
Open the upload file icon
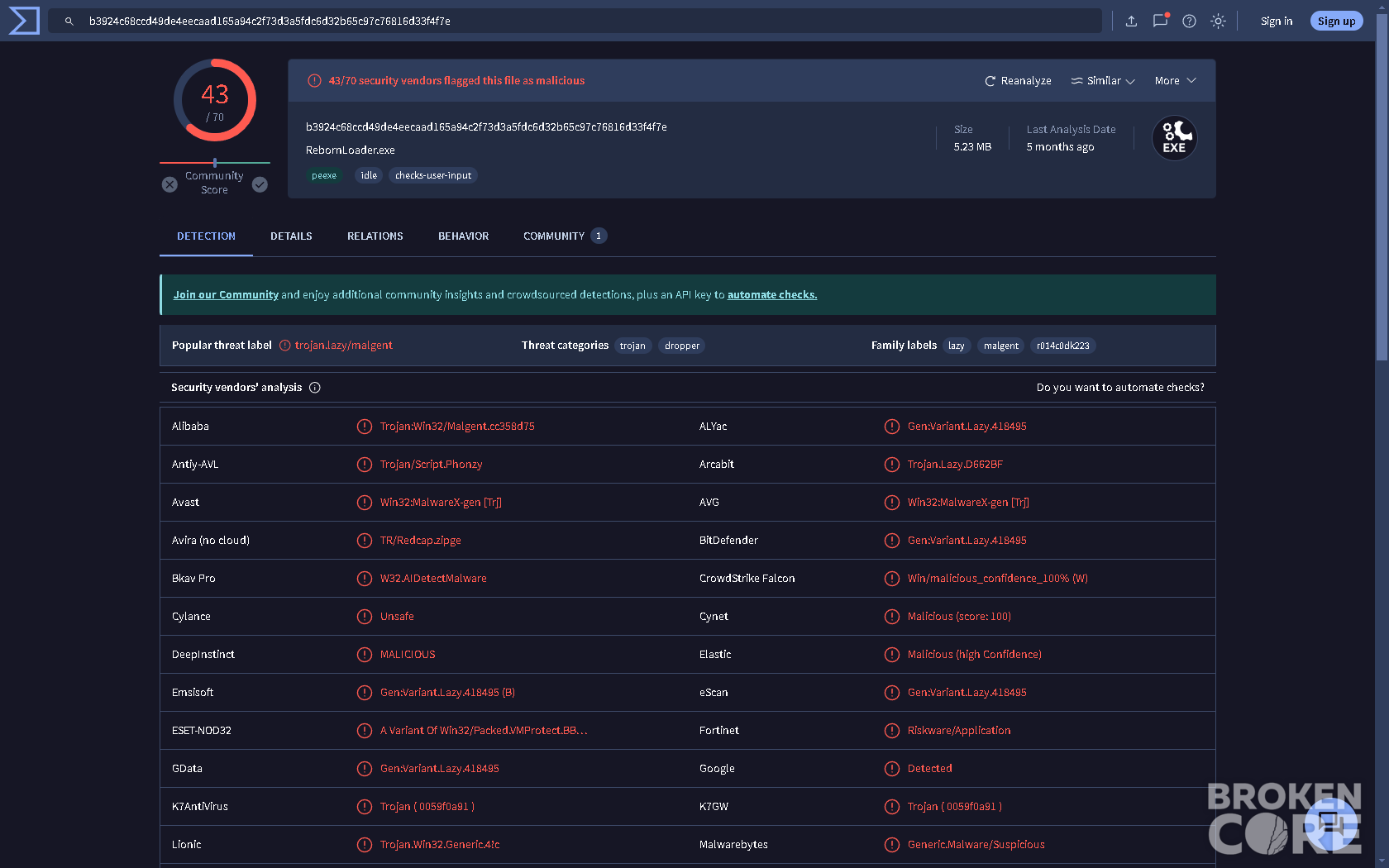coord(1131,21)
